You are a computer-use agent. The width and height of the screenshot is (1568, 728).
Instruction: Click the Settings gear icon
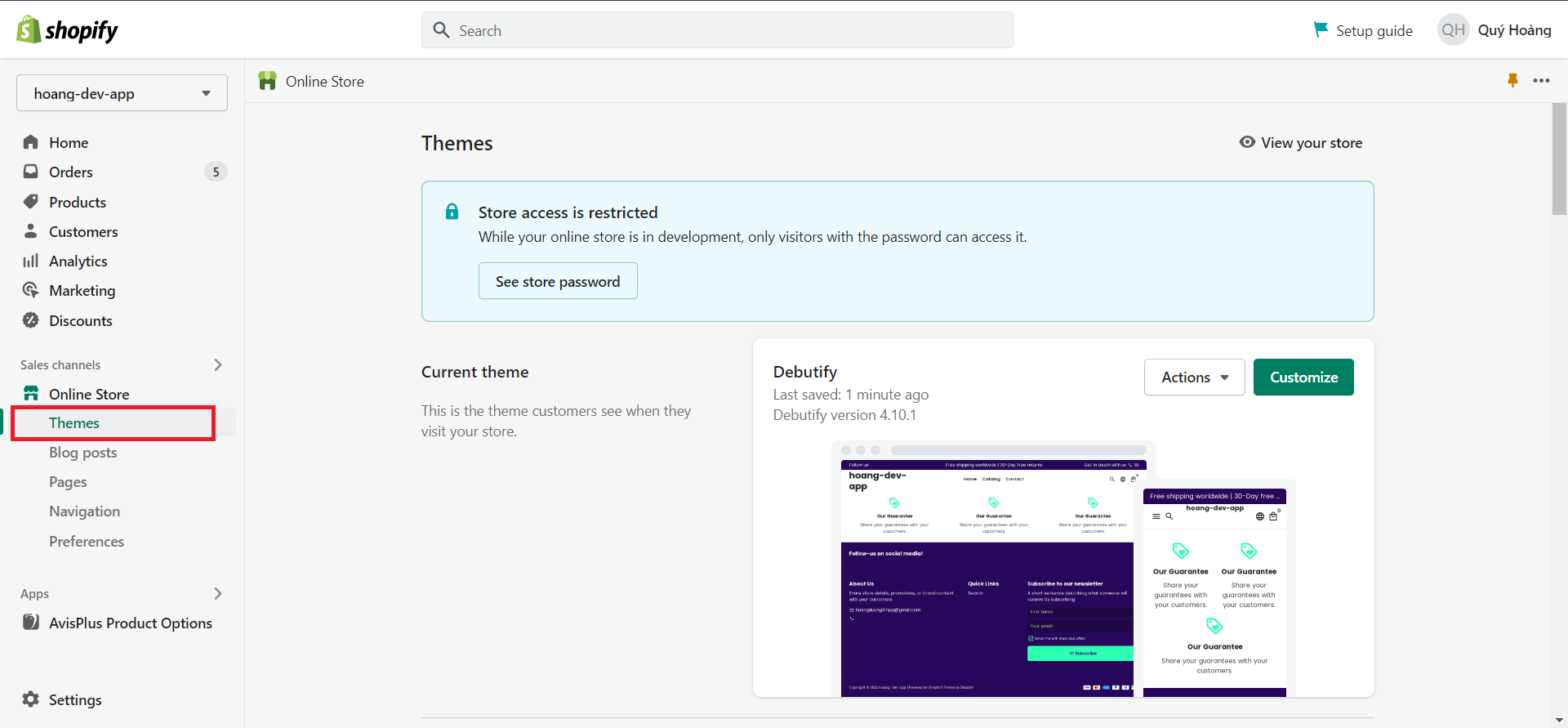pyautogui.click(x=31, y=699)
